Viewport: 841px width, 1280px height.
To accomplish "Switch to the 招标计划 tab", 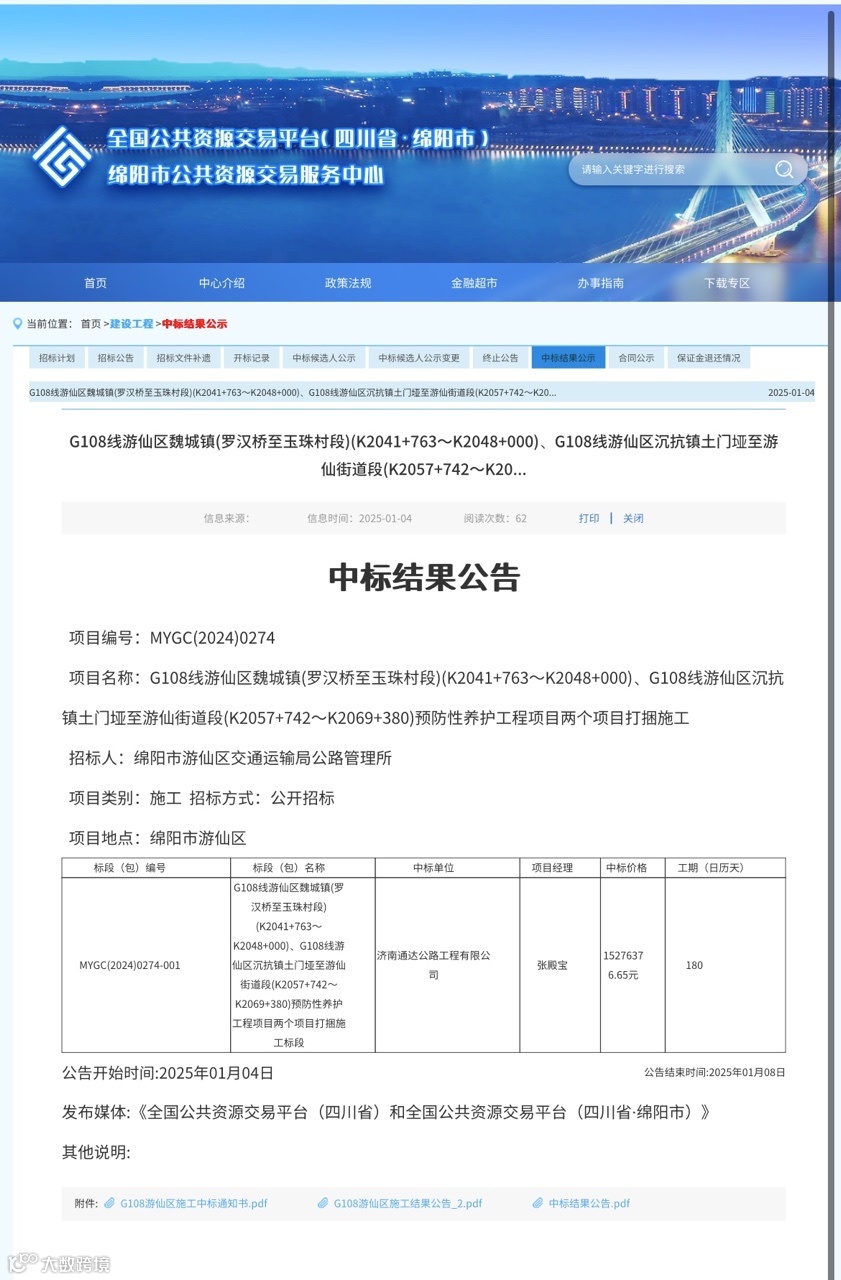I will [56, 358].
